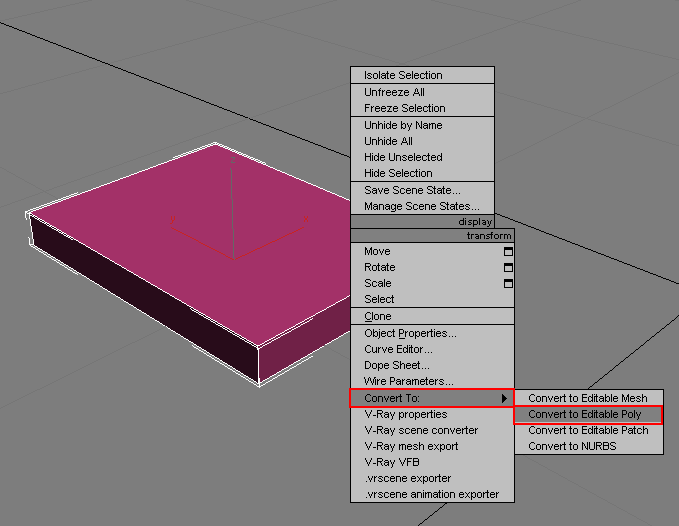This screenshot has width=679, height=526.
Task: Click the transform quad header
Action: tap(432, 236)
